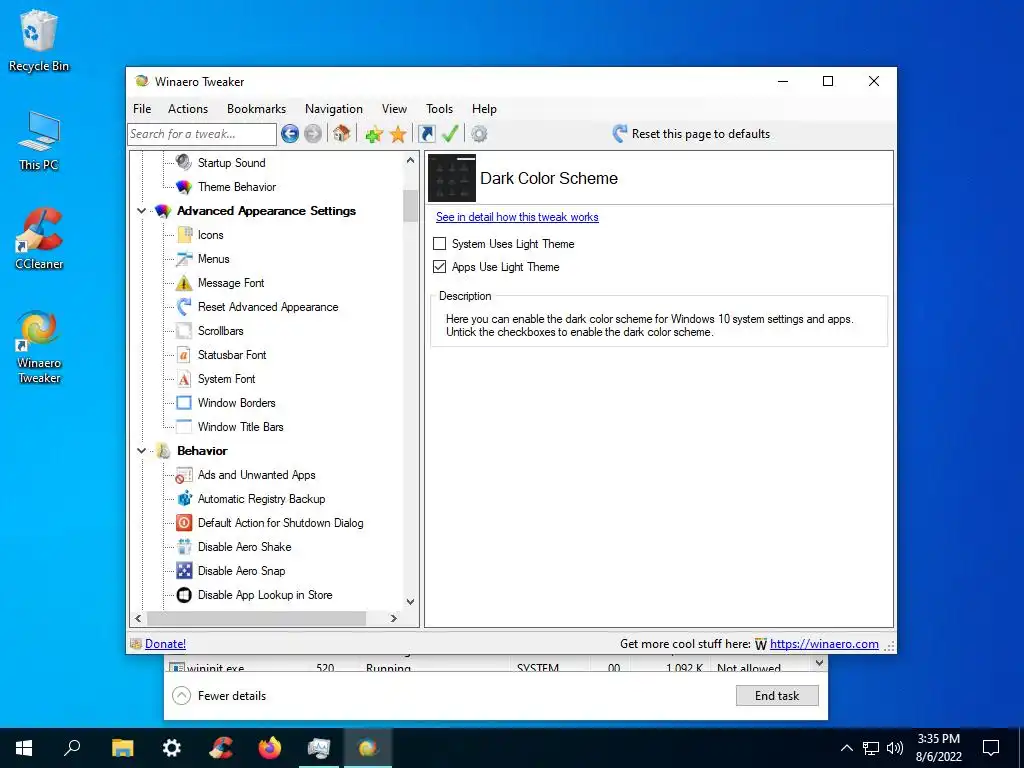Open the notification center icon

pyautogui.click(x=991, y=748)
